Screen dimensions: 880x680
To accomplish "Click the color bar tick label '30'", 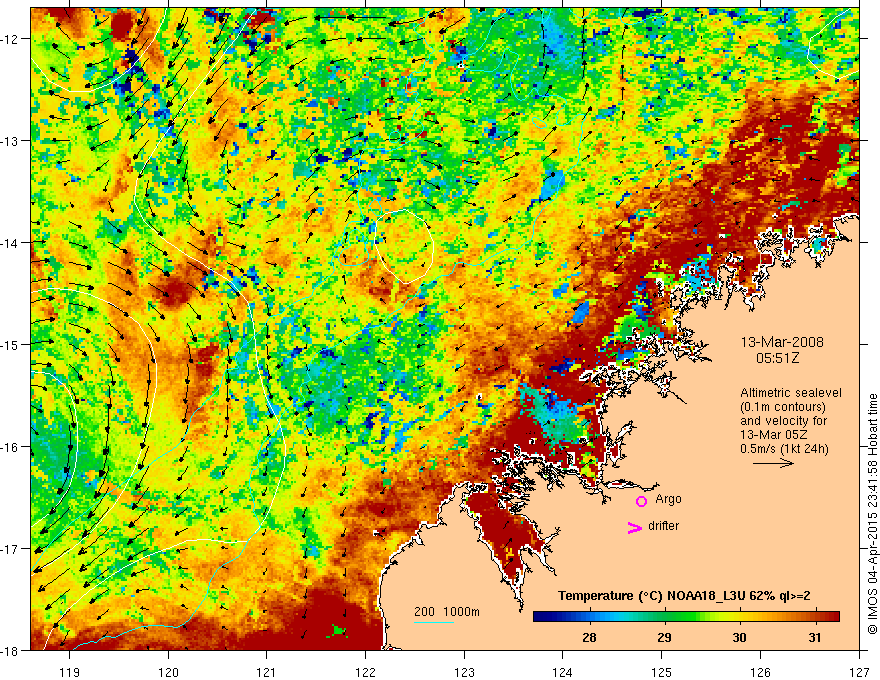I will [x=739, y=637].
